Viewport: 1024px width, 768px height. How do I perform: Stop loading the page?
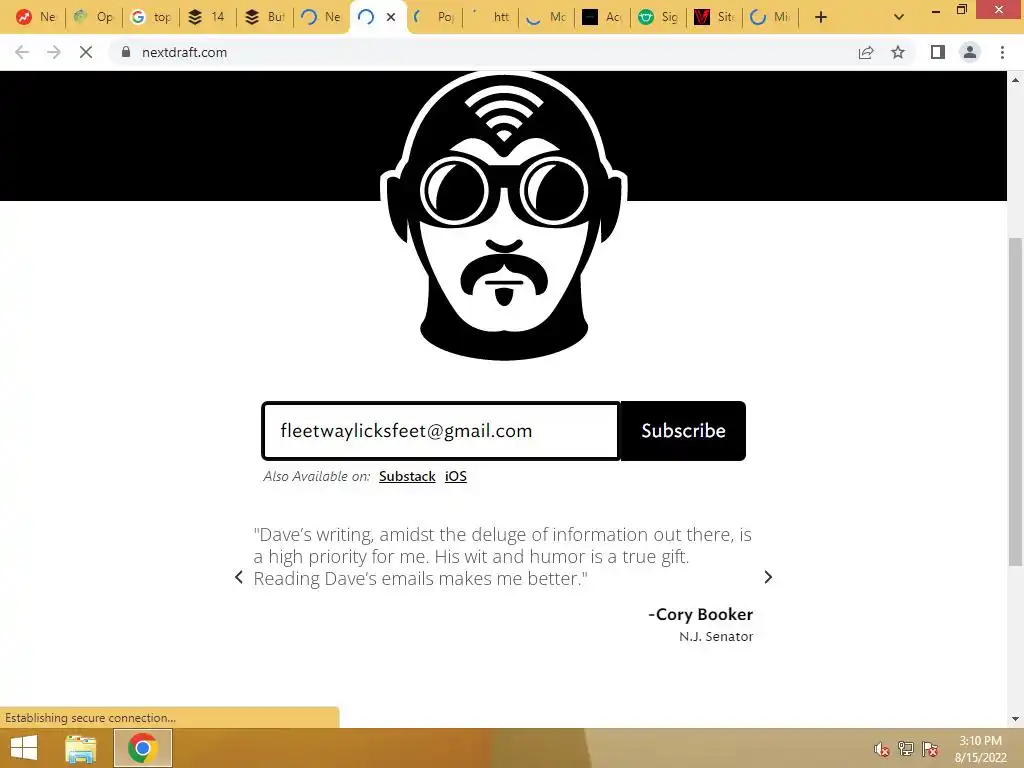(86, 52)
